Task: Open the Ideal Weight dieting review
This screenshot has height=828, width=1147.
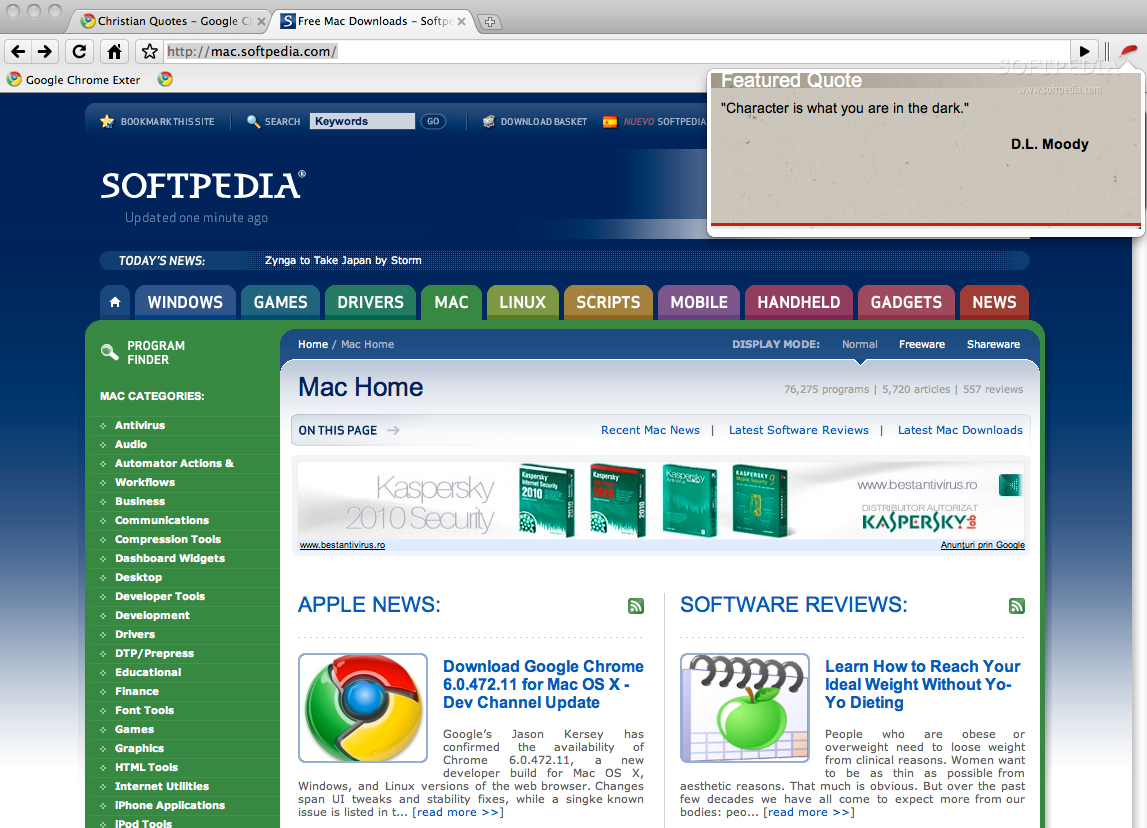Action: [922, 685]
